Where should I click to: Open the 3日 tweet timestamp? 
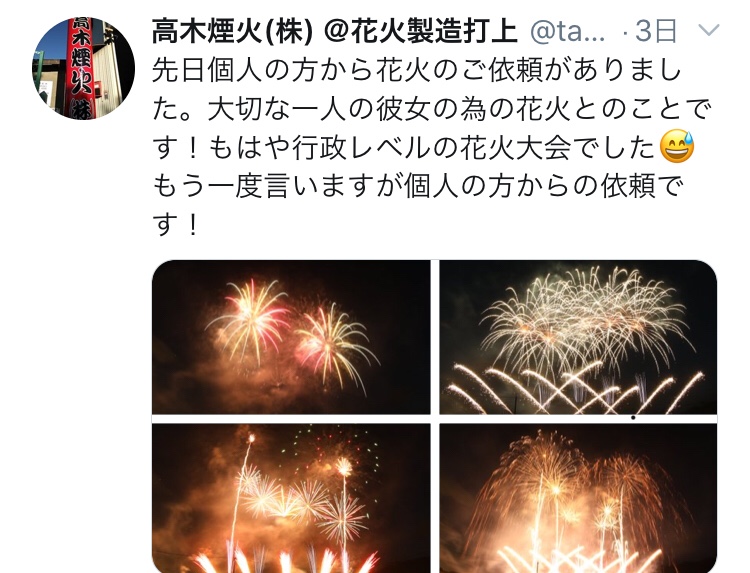(x=656, y=32)
